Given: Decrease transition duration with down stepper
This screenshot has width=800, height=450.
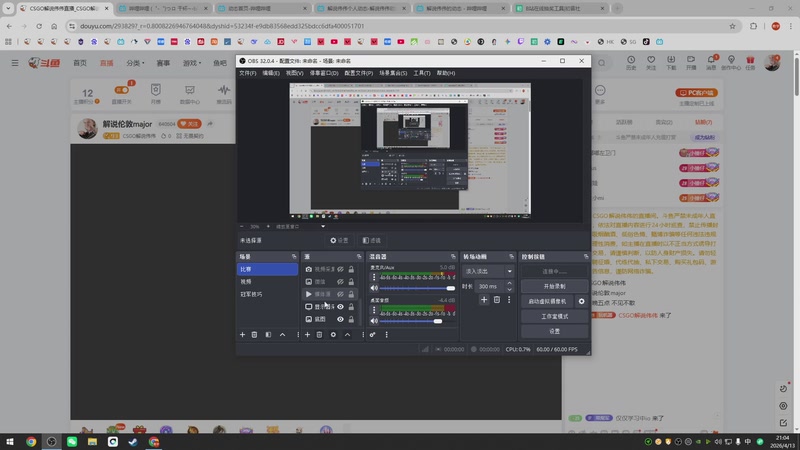Looking at the screenshot, I should 509,289.
